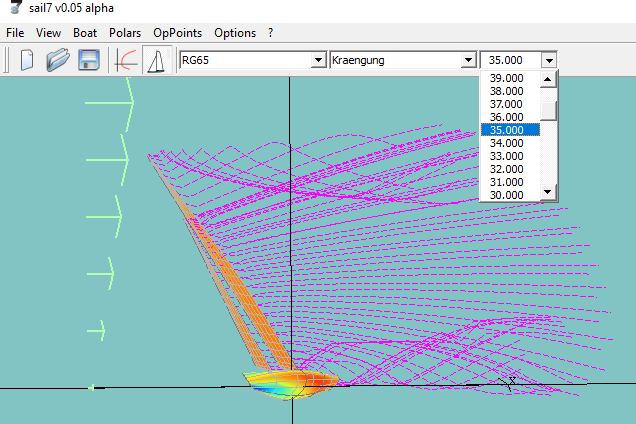The height and width of the screenshot is (424, 636).
Task: Activate the 3D sail view icon
Action: (x=154, y=60)
